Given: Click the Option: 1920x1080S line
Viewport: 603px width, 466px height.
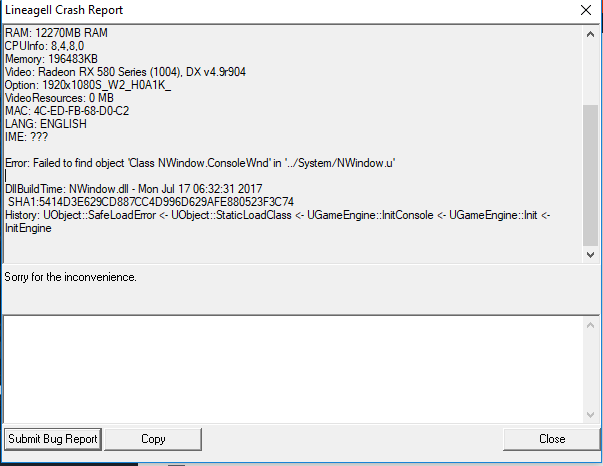Looking at the screenshot, I should (x=88, y=85).
